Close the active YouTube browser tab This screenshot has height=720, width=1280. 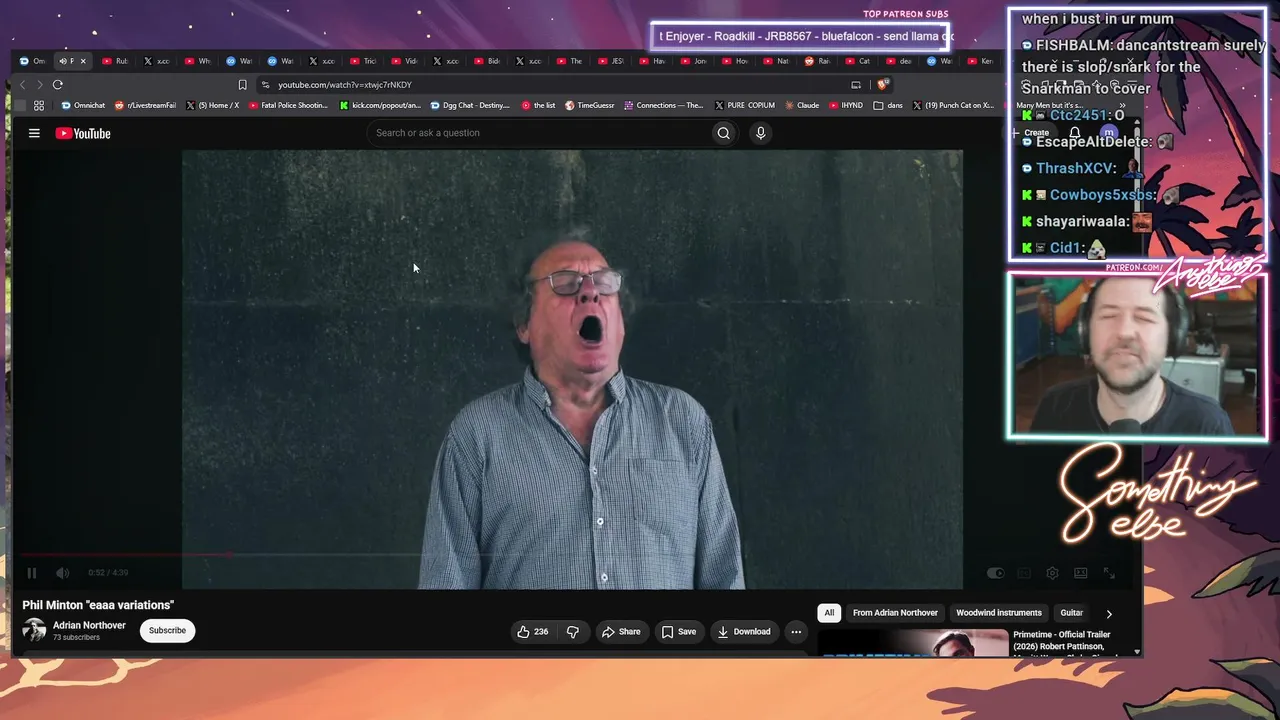[83, 61]
